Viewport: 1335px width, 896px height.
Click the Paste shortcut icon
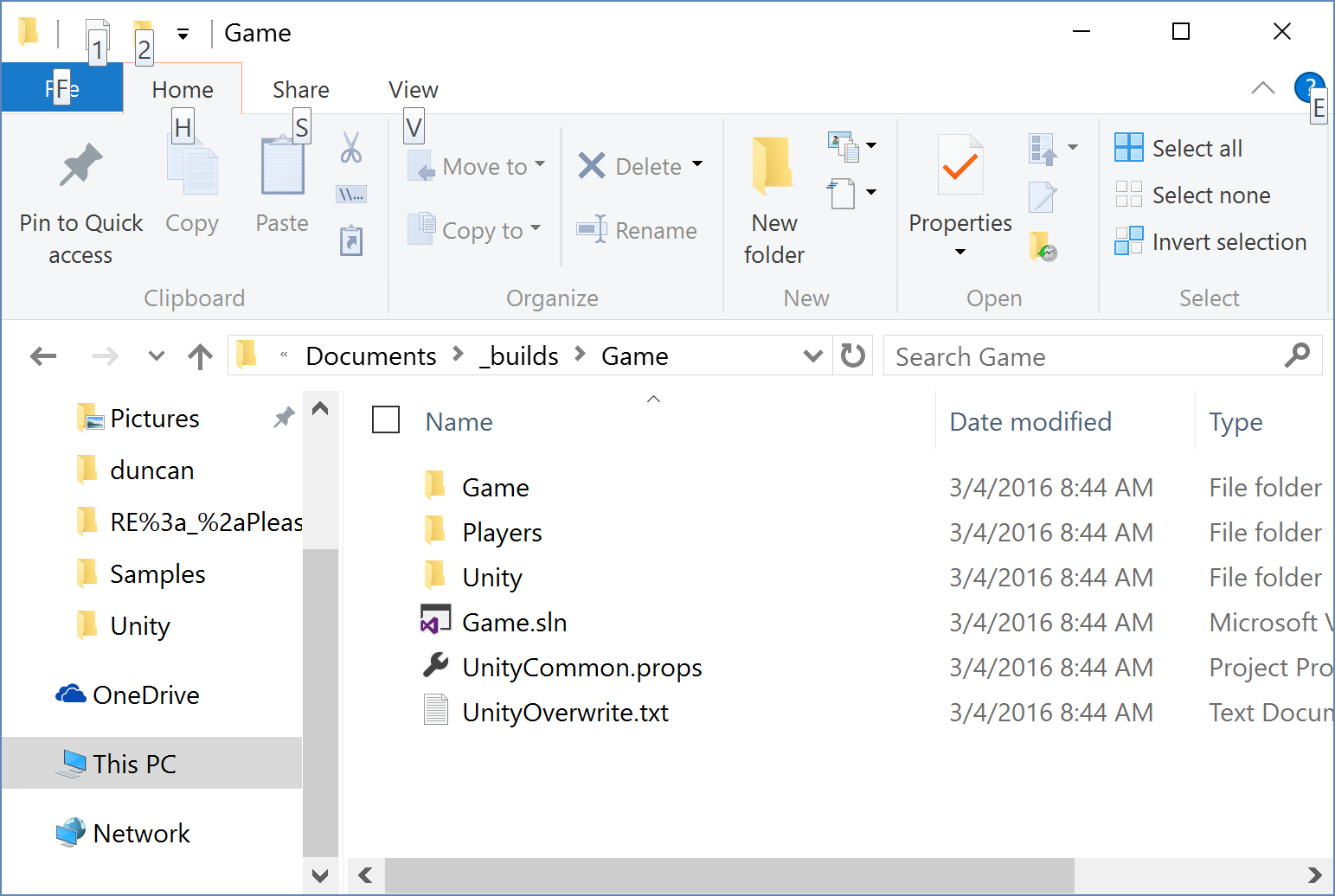pos(351,240)
